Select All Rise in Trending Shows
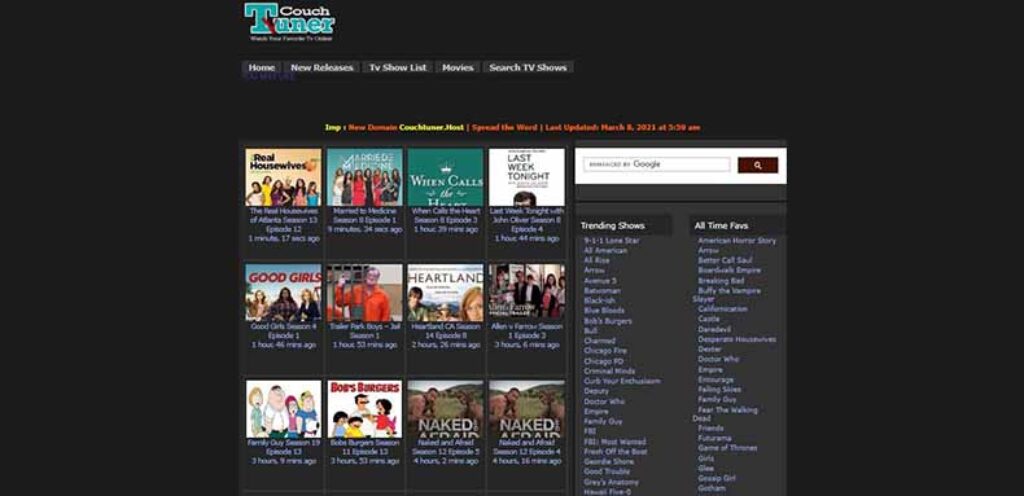The height and width of the screenshot is (496, 1024). point(596,260)
